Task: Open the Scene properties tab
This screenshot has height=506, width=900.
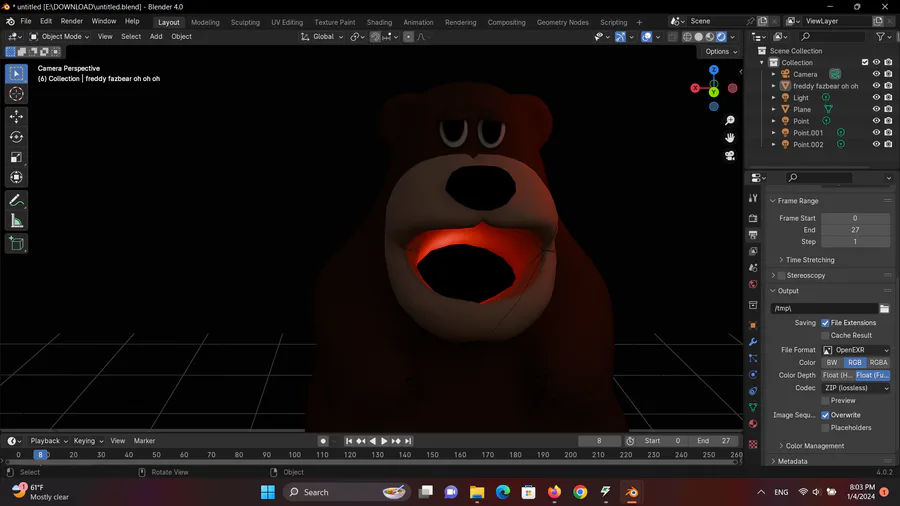Action: (x=753, y=268)
